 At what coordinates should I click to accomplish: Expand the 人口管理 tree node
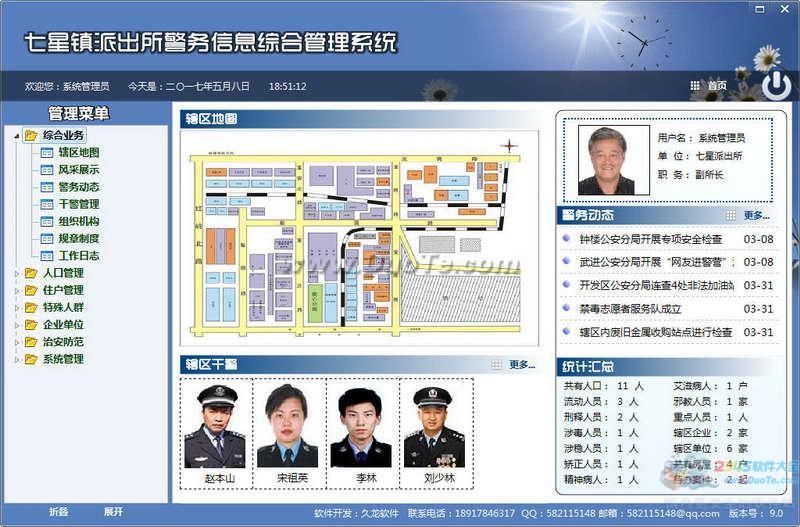[x=17, y=273]
